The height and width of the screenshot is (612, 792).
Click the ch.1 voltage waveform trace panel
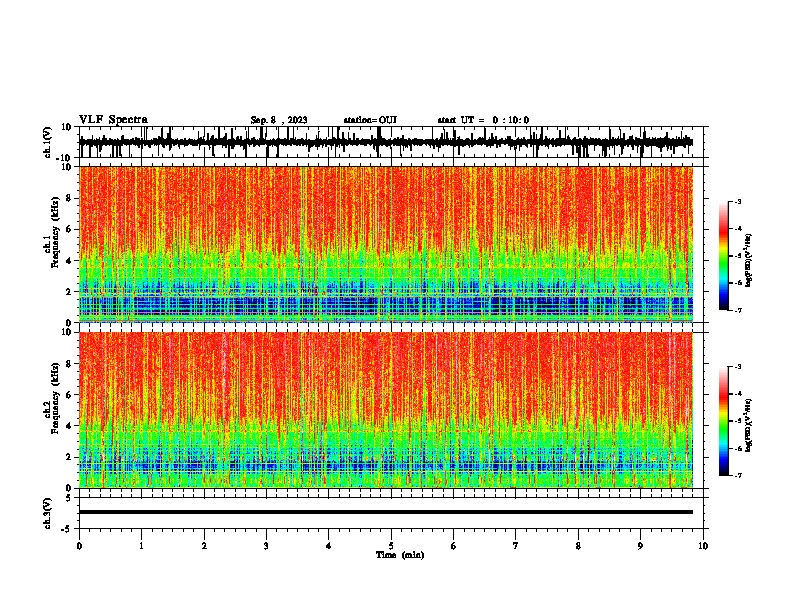coord(391,142)
